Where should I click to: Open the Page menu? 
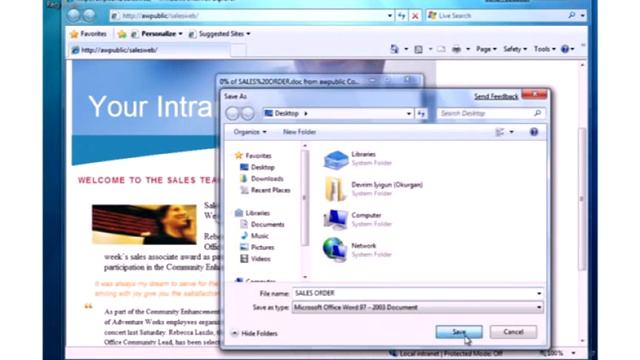point(486,49)
